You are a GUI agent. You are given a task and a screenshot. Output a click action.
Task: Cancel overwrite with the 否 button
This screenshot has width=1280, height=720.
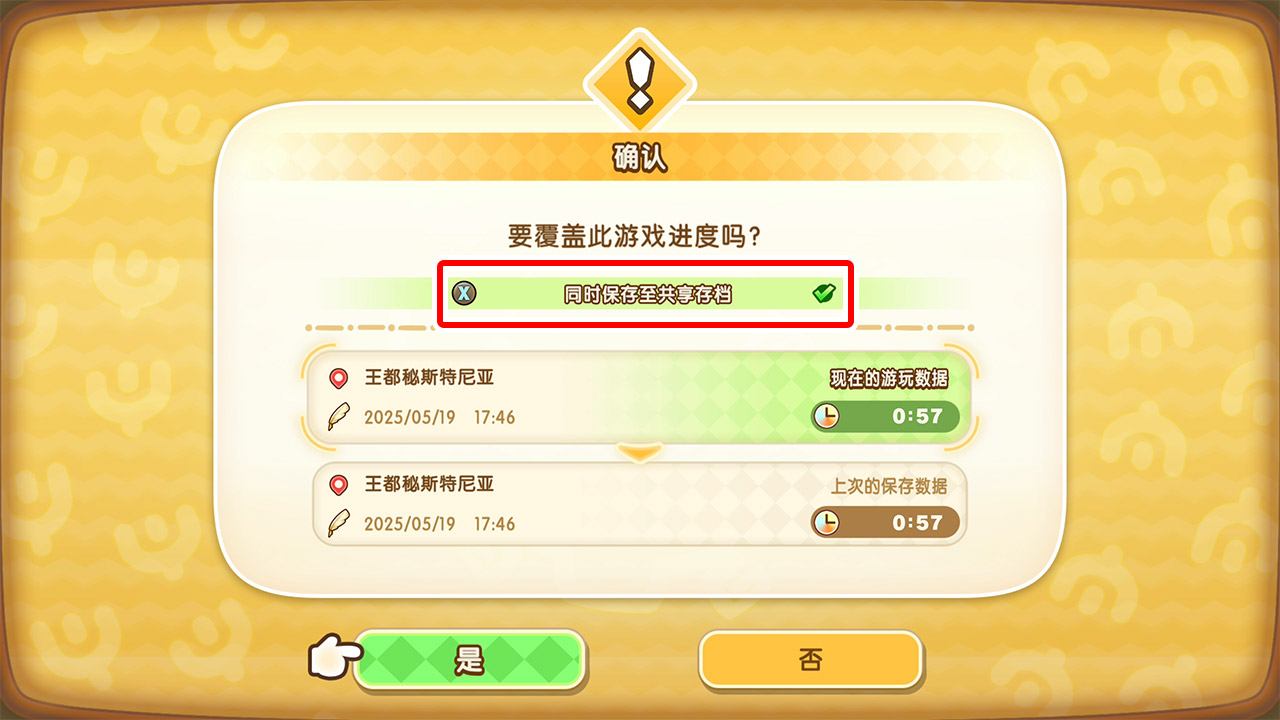point(810,660)
